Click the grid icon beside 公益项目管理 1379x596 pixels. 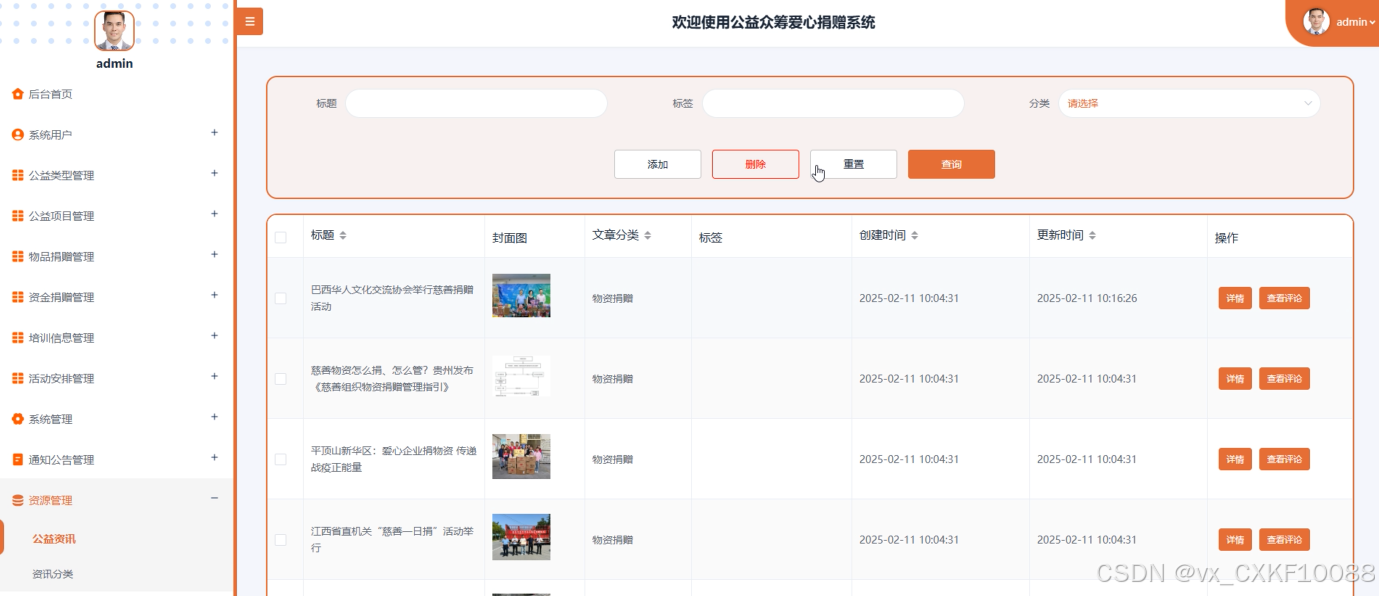[17, 216]
